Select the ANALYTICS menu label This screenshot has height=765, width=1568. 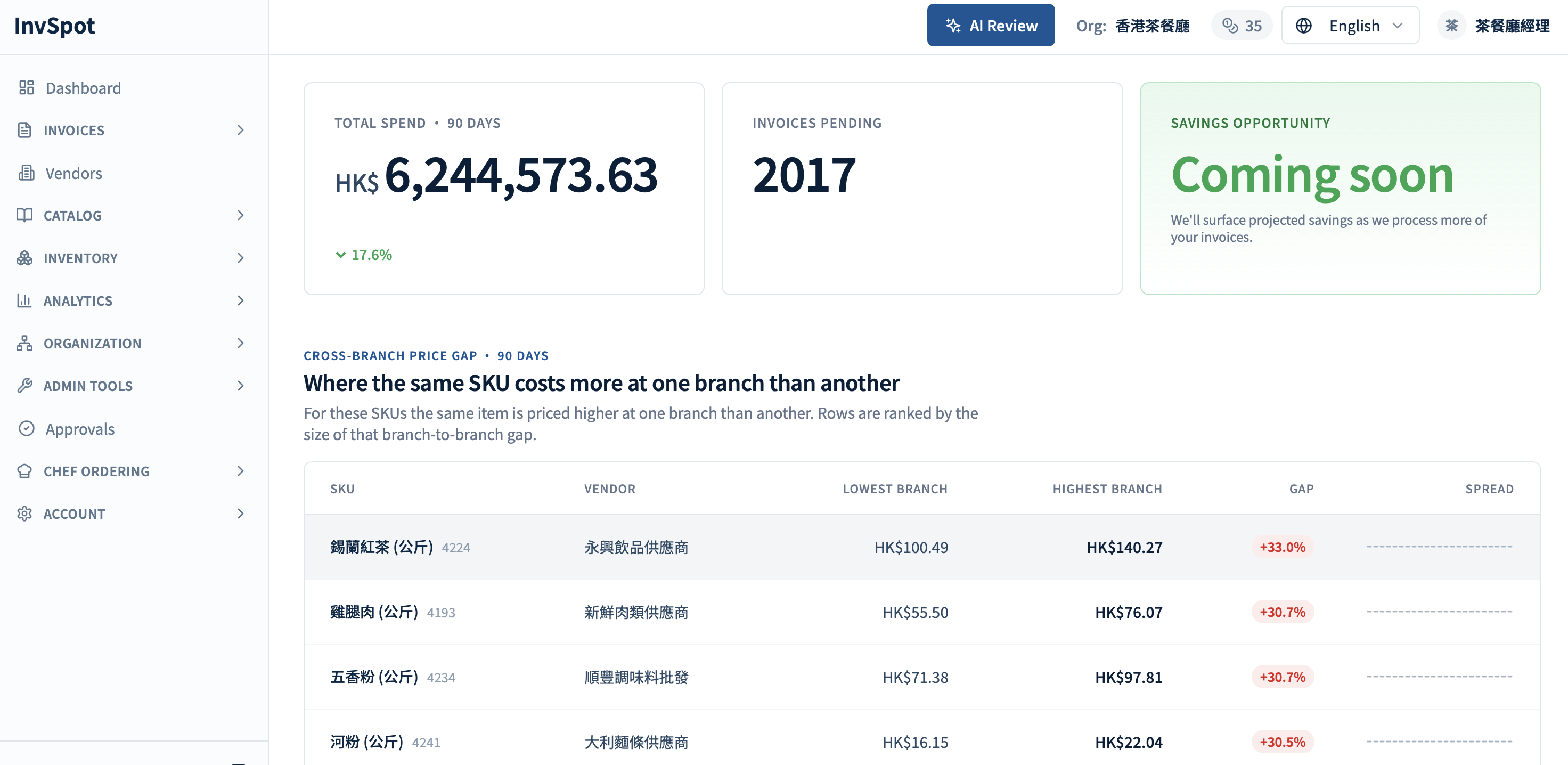coord(78,301)
